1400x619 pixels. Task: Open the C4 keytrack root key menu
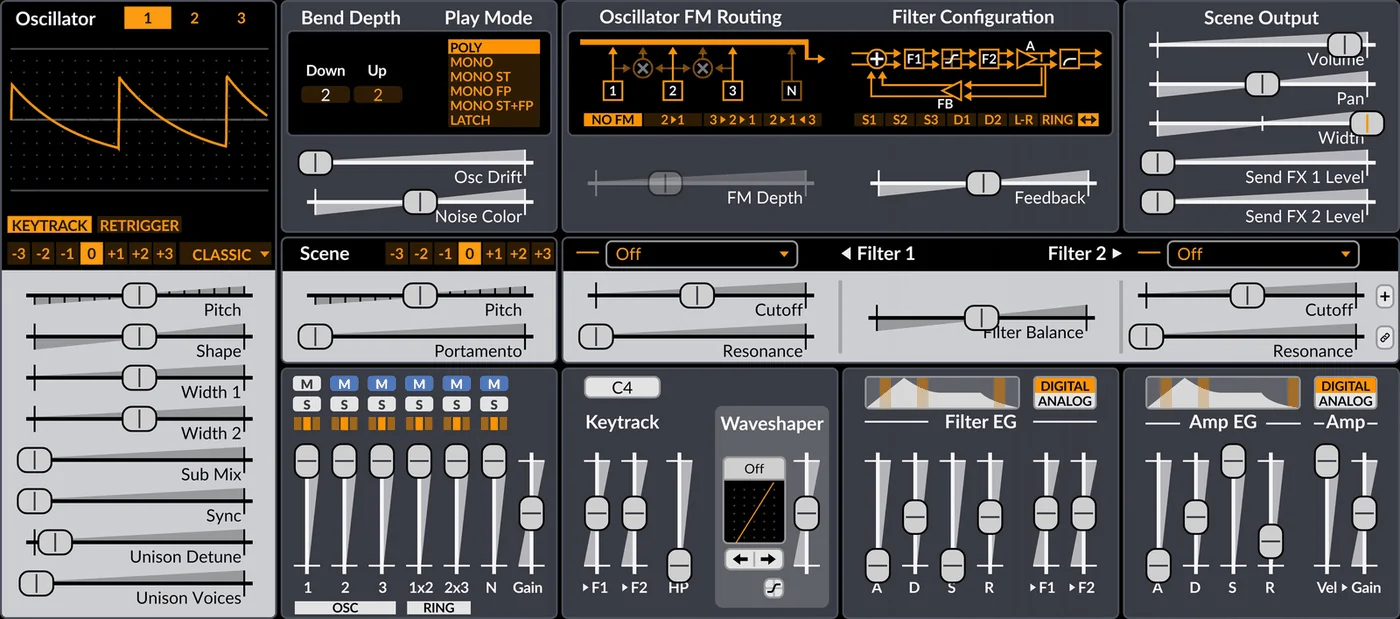coord(622,386)
